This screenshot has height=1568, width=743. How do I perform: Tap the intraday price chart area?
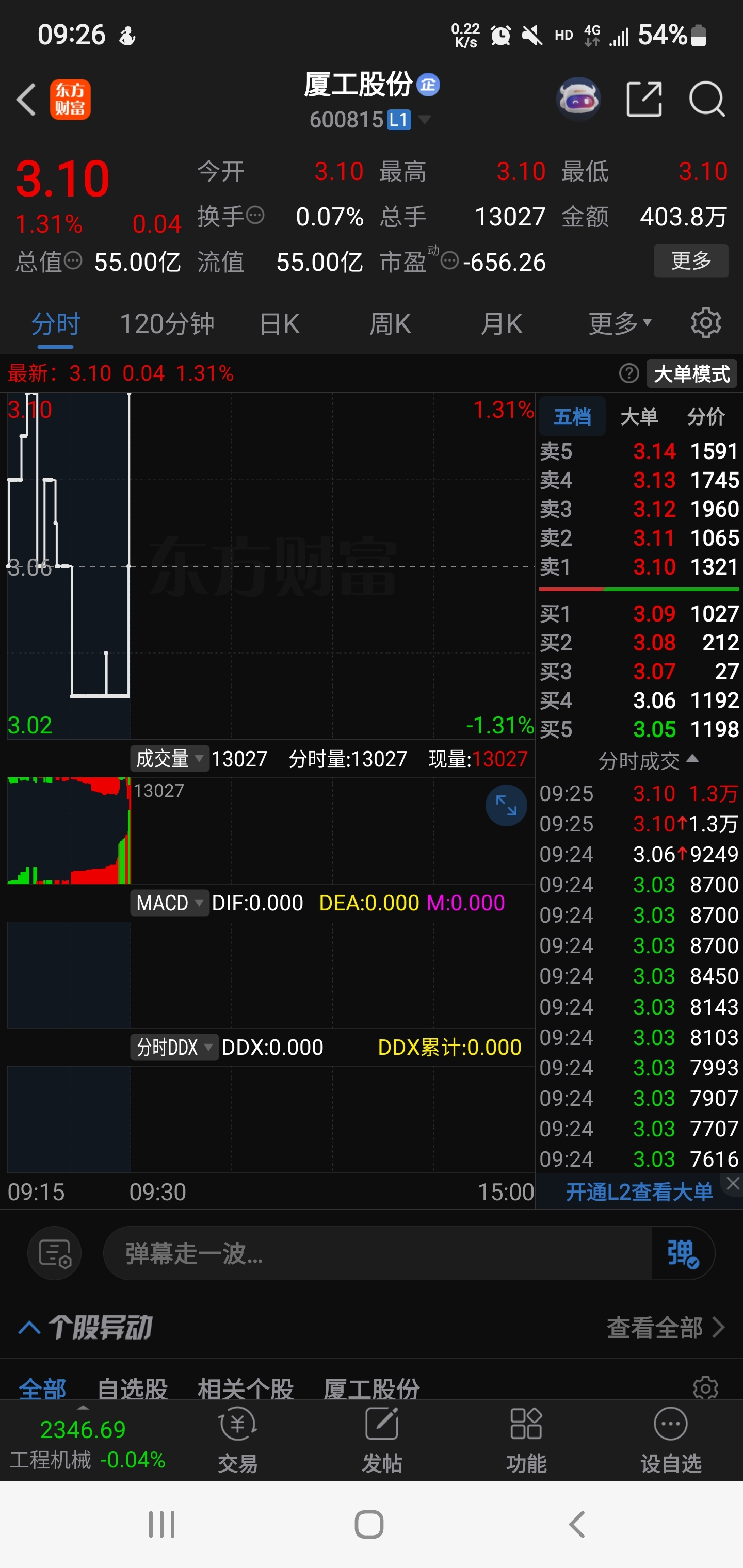pyautogui.click(x=270, y=566)
